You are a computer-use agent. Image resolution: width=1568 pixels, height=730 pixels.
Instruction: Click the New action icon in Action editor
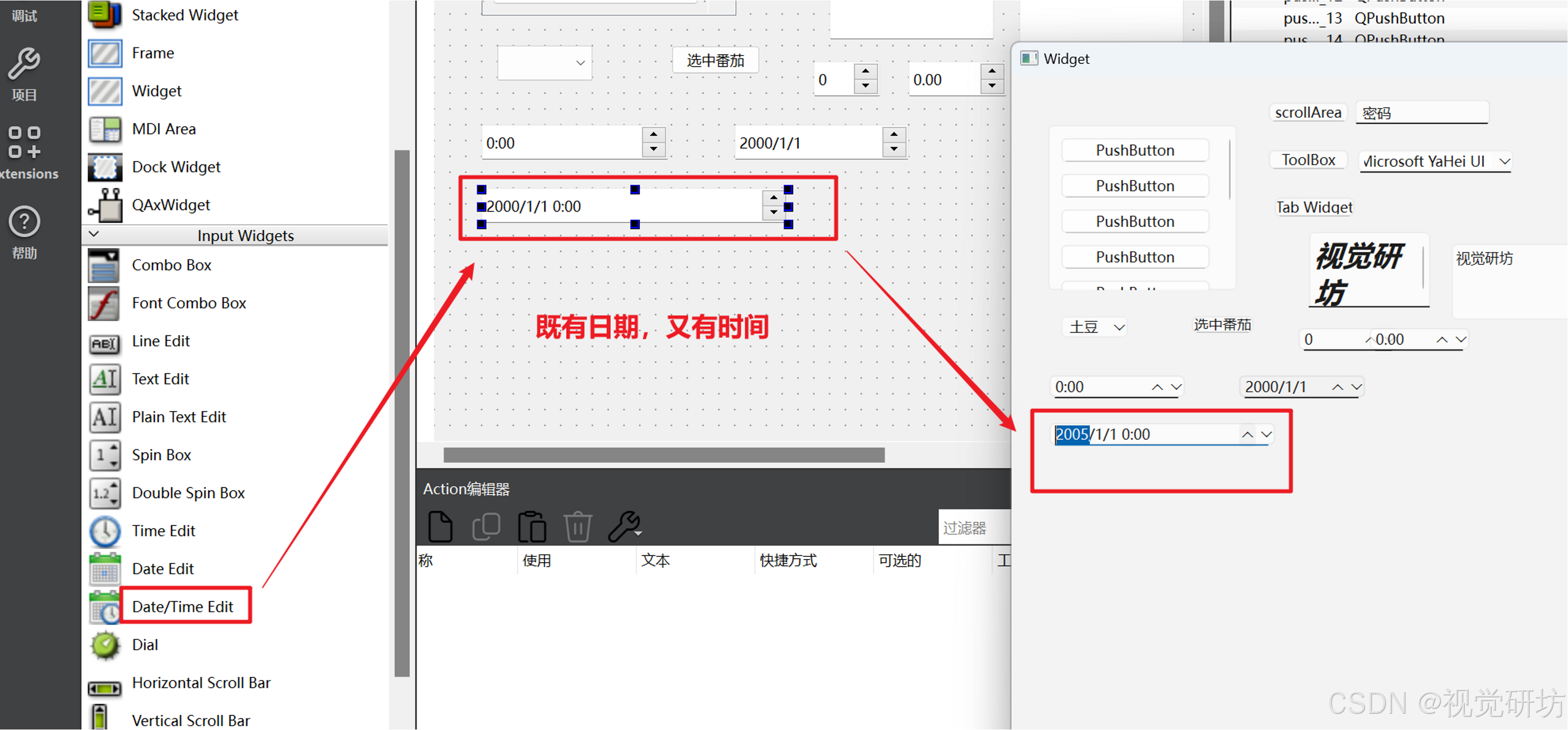(x=440, y=526)
